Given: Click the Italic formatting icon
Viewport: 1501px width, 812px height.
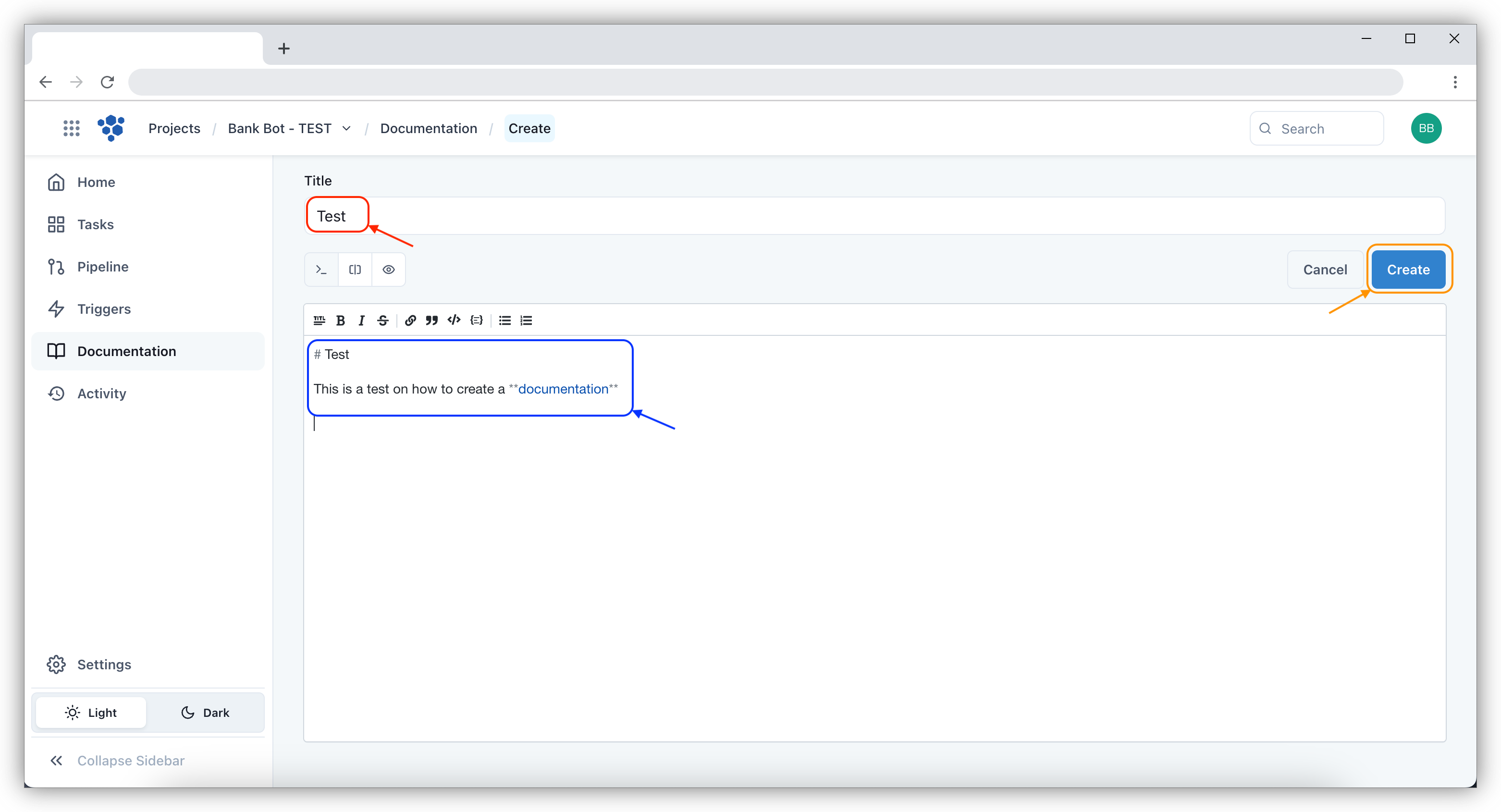Looking at the screenshot, I should click(361, 320).
